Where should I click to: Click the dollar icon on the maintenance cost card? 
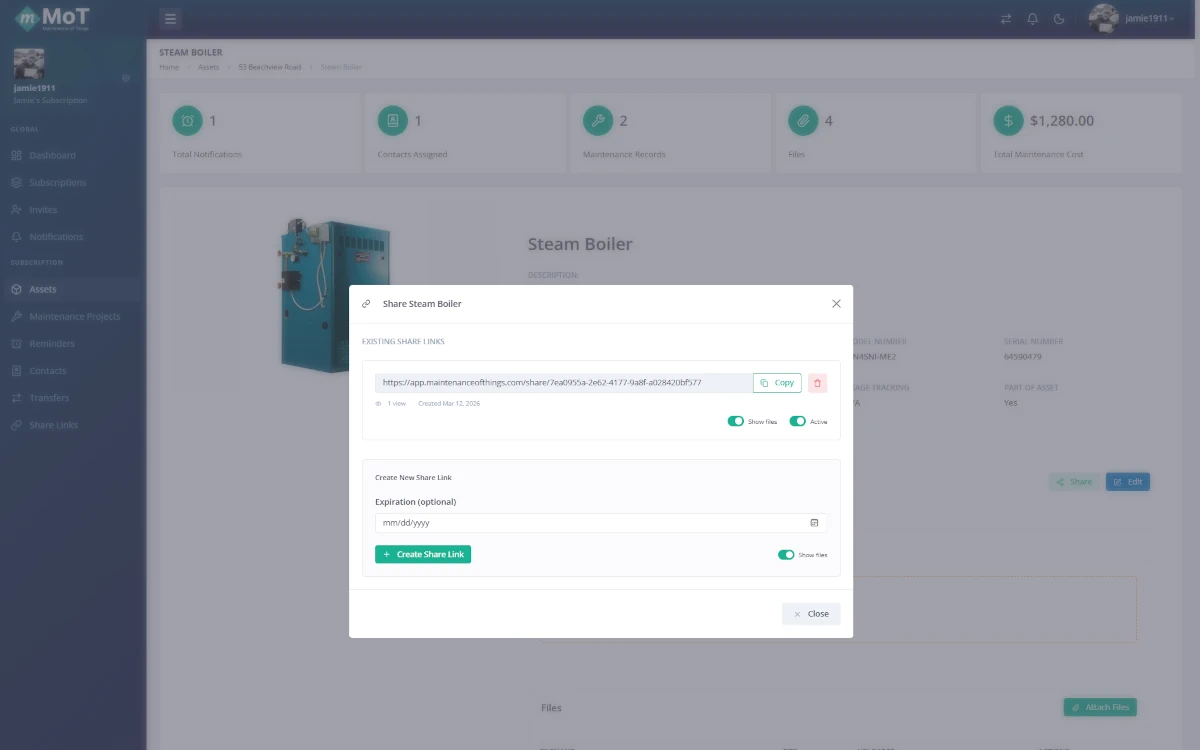click(x=1007, y=120)
